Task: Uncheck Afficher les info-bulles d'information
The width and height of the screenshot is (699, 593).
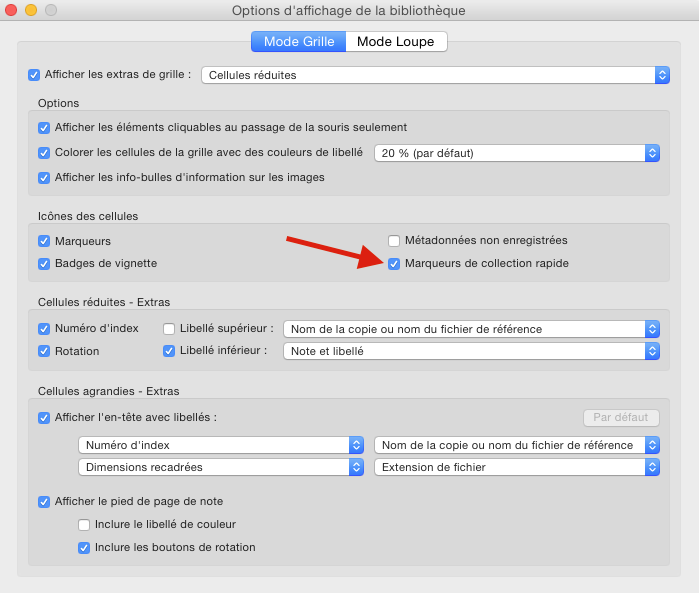Action: [44, 178]
